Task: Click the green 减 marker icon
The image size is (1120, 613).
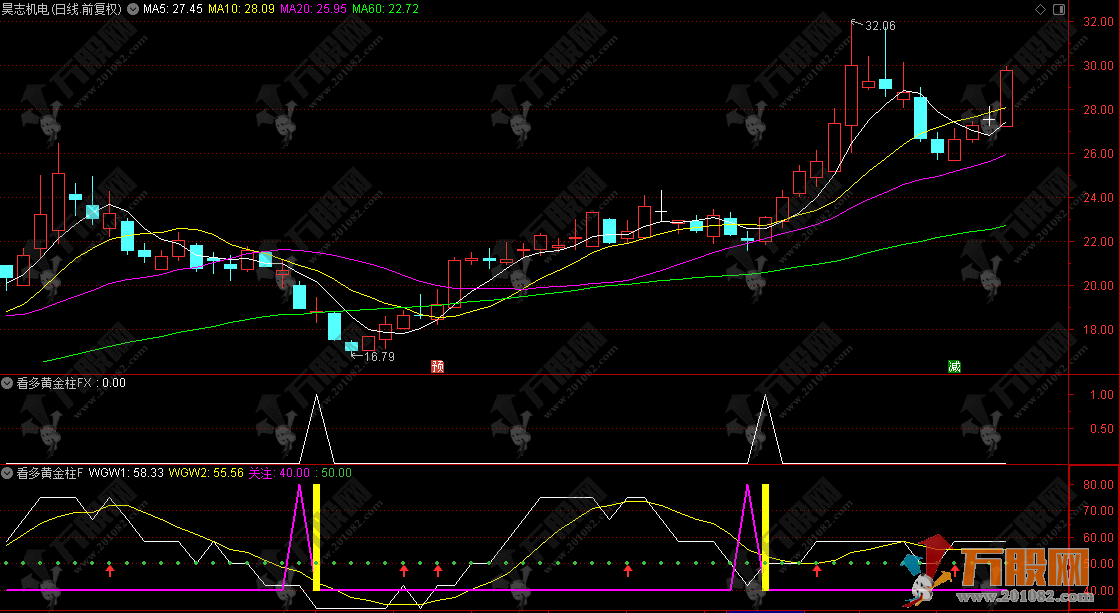Action: coord(954,366)
